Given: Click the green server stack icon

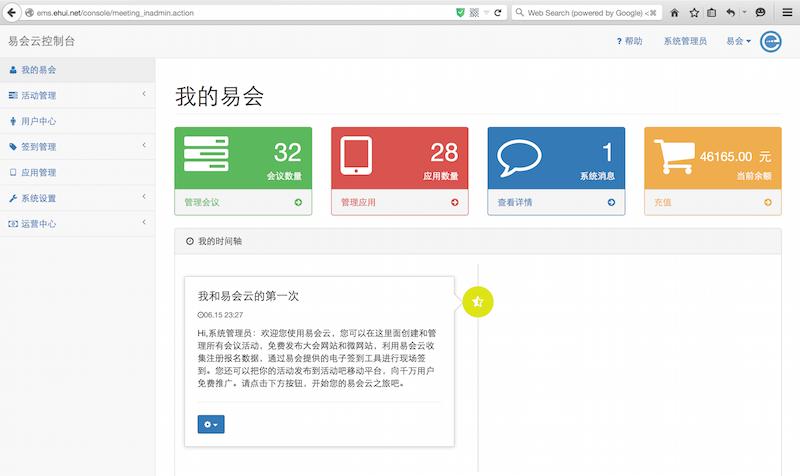Looking at the screenshot, I should (x=207, y=157).
